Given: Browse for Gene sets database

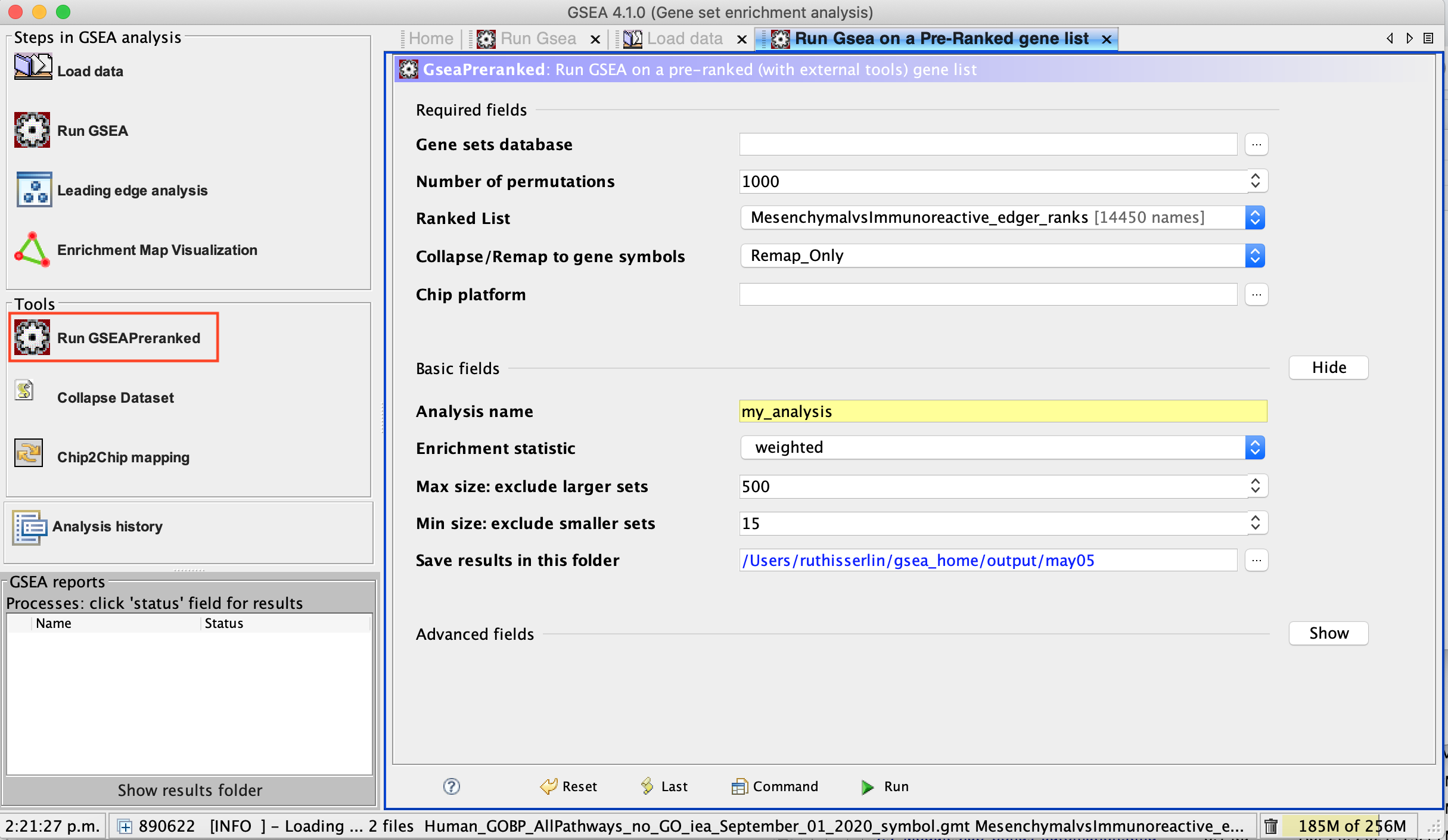Looking at the screenshot, I should (x=1257, y=144).
